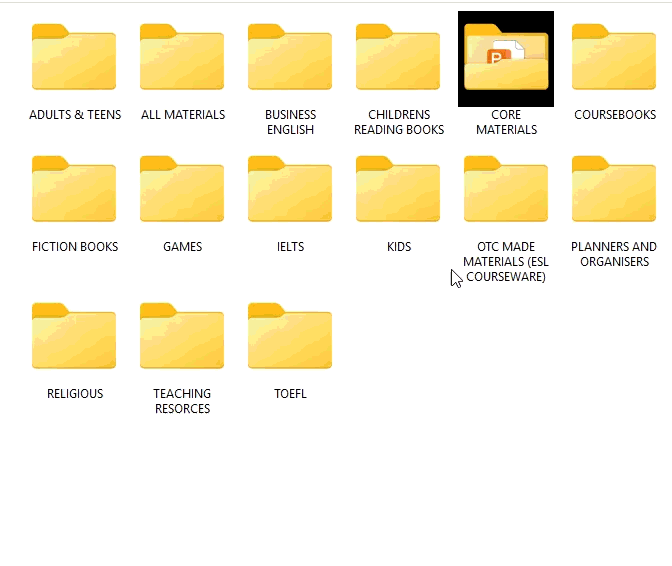
Task: Click the "CHILDRENS READING BOOKS" name text
Action: point(399,122)
